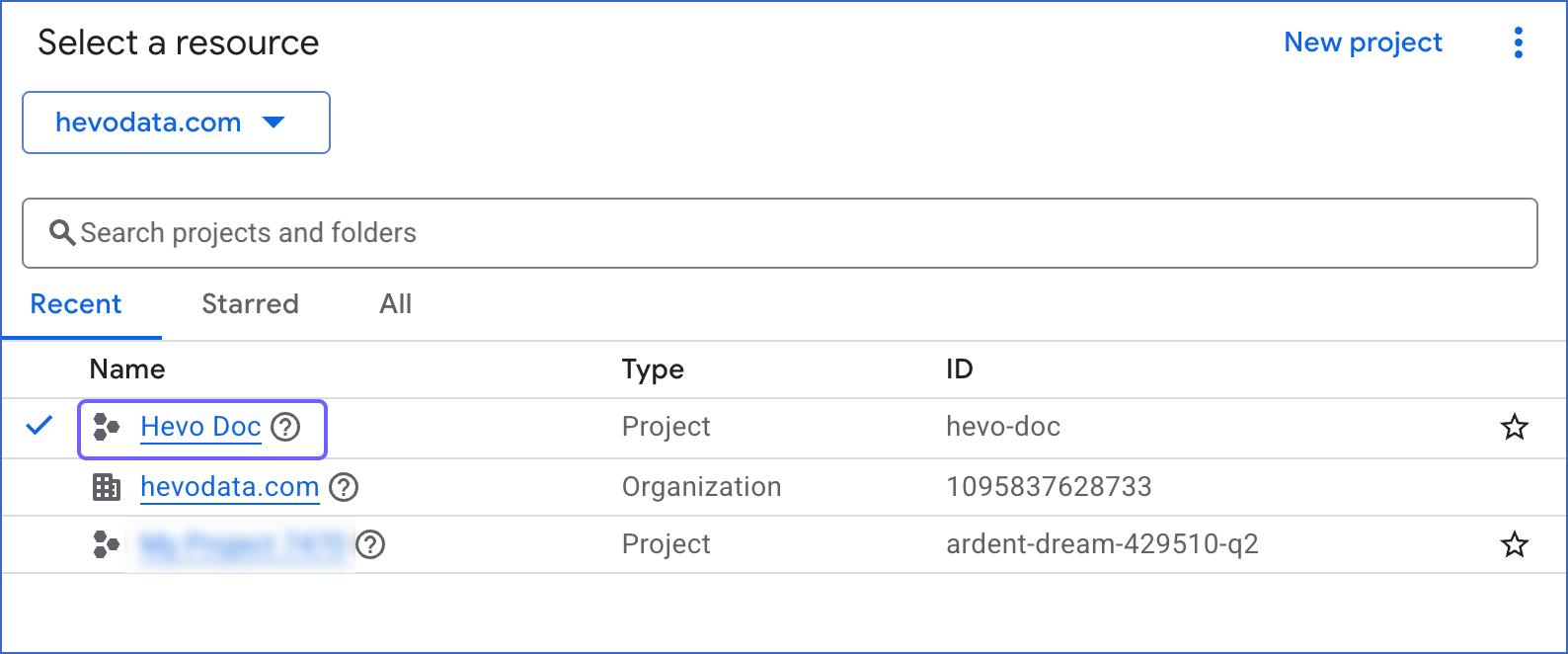This screenshot has height=654, width=1568.
Task: Star the Hevo Doc project
Action: coord(1514,428)
